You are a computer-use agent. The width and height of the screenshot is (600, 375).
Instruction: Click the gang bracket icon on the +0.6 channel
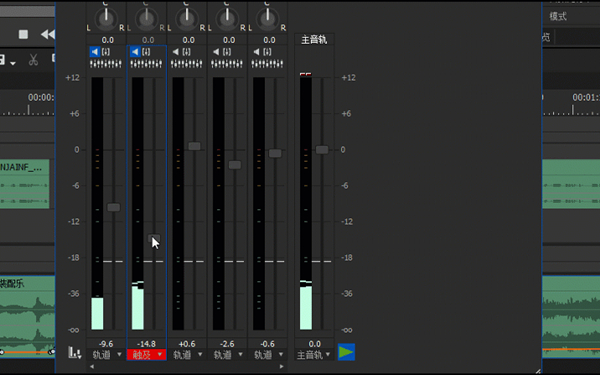[187, 52]
